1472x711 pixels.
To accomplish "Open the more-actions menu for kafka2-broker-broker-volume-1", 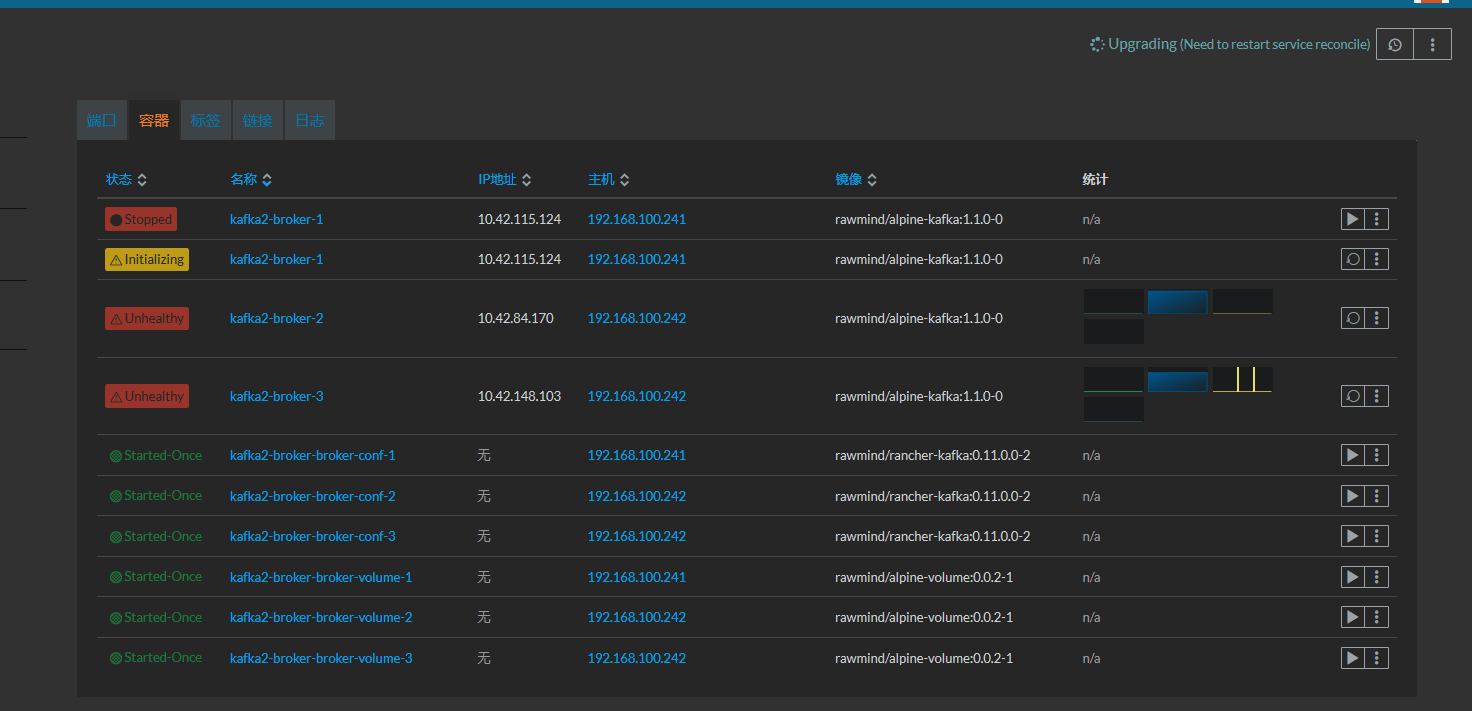I will pyautogui.click(x=1377, y=577).
